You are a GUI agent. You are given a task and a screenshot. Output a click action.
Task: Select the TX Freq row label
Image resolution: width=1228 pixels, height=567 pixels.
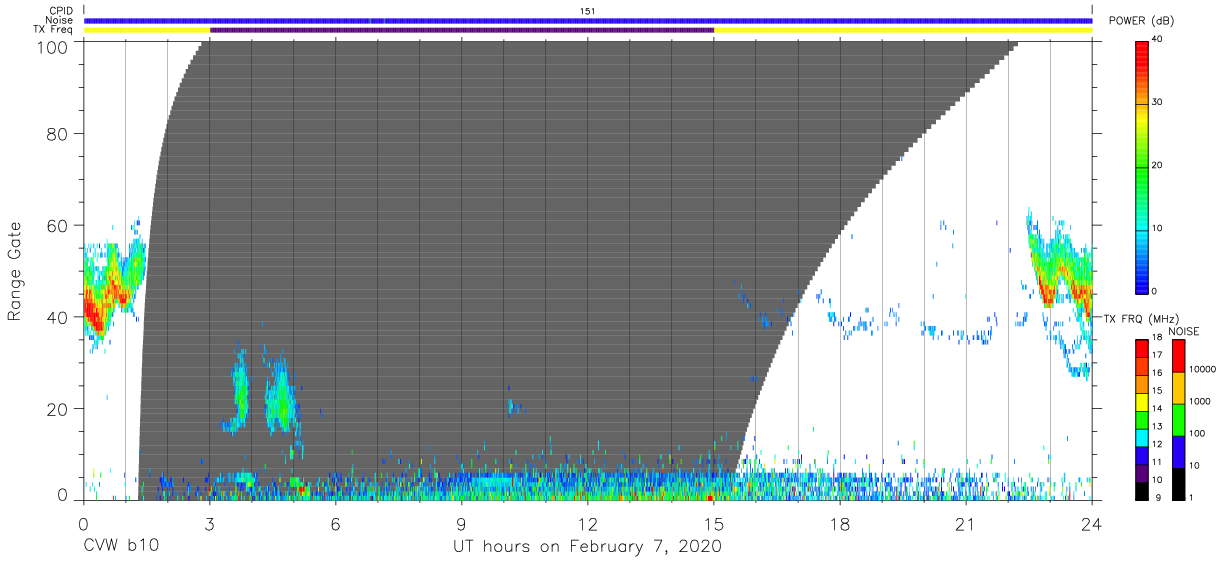pos(54,30)
